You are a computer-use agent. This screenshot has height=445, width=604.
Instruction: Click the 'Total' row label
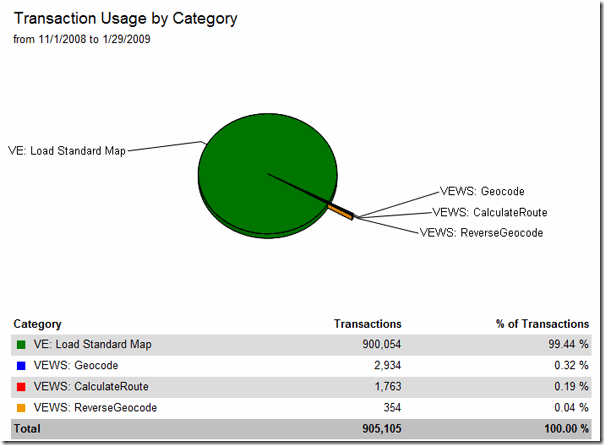[x=27, y=429]
